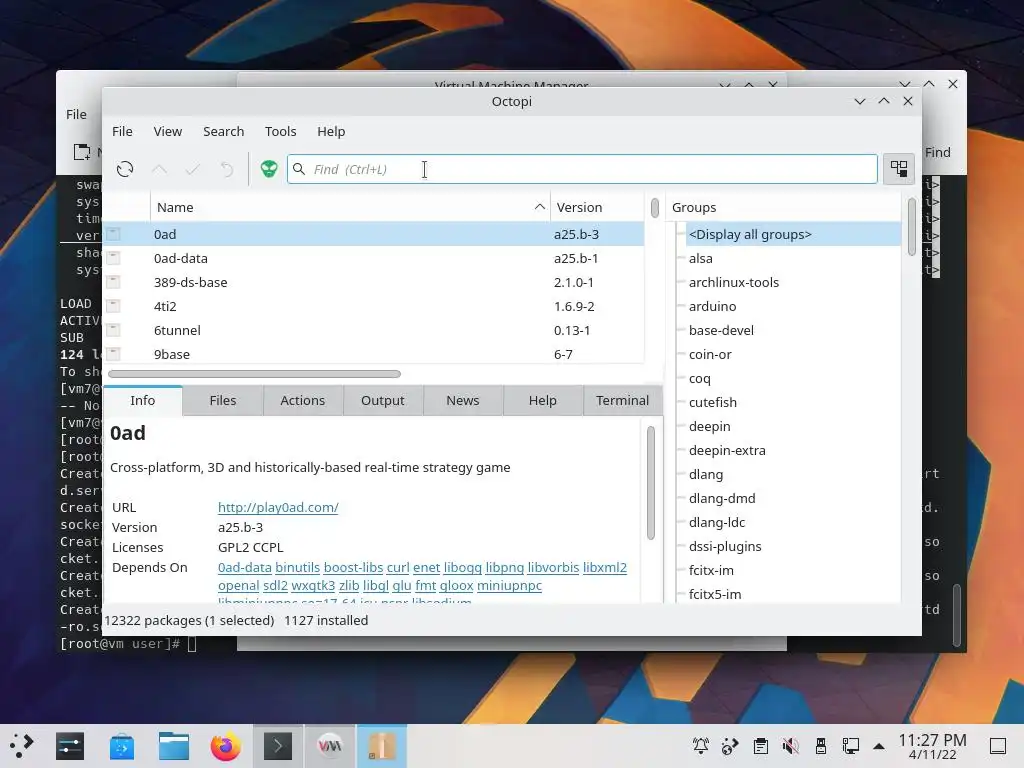Click the green alien AUR tool icon
Viewport: 1024px width, 768px height.
click(269, 170)
